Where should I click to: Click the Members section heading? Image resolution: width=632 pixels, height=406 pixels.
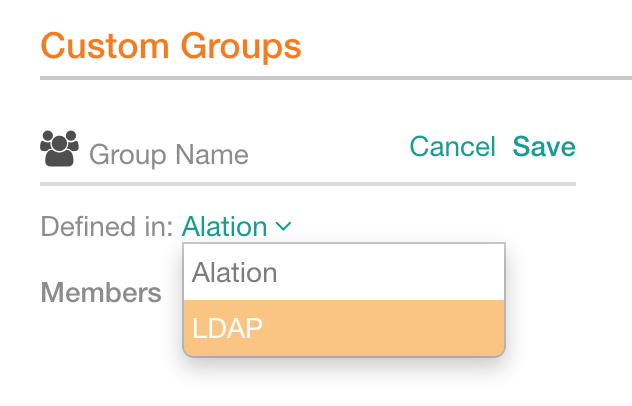101,292
